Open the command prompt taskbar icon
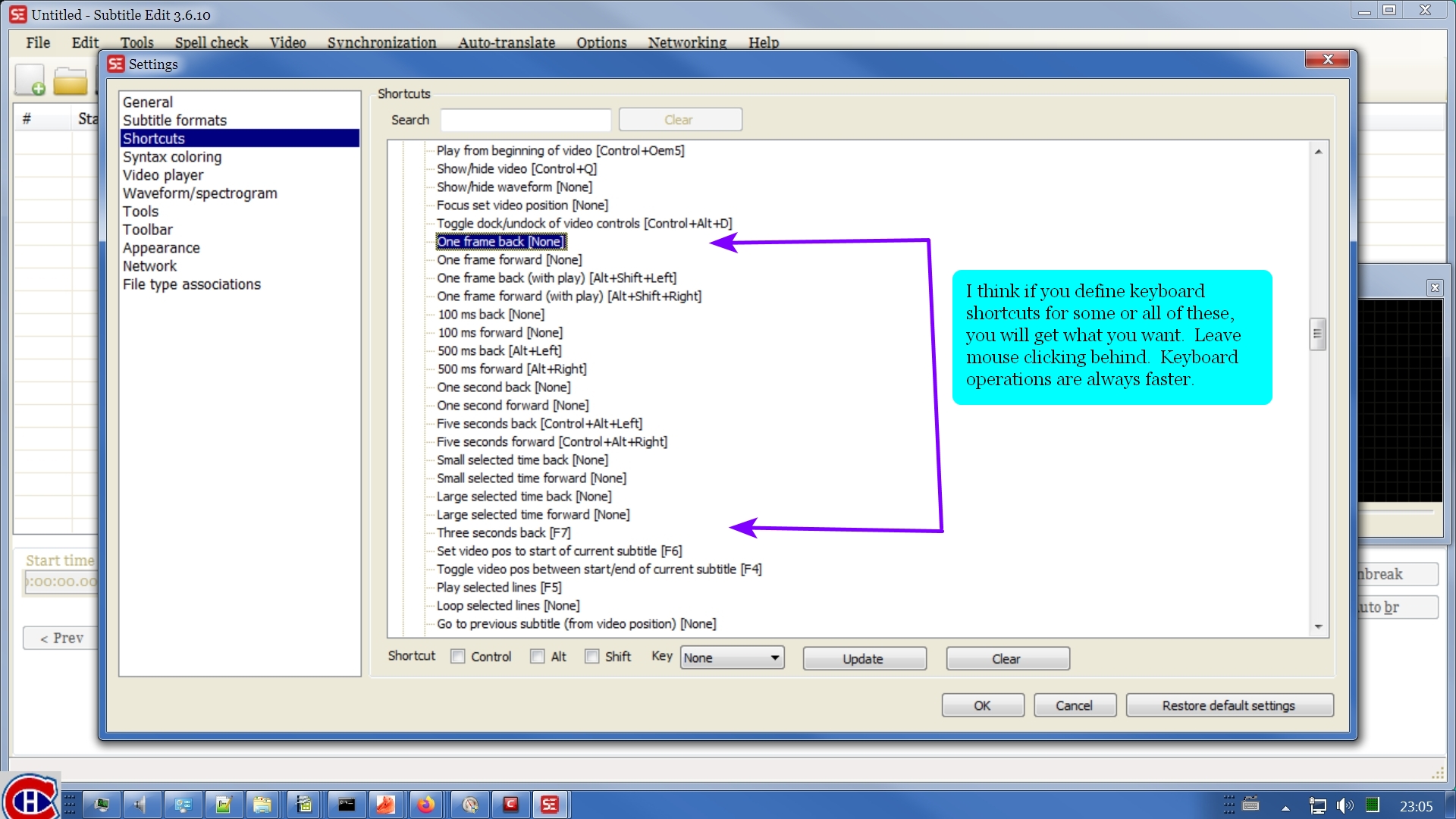1456x819 pixels. point(347,805)
